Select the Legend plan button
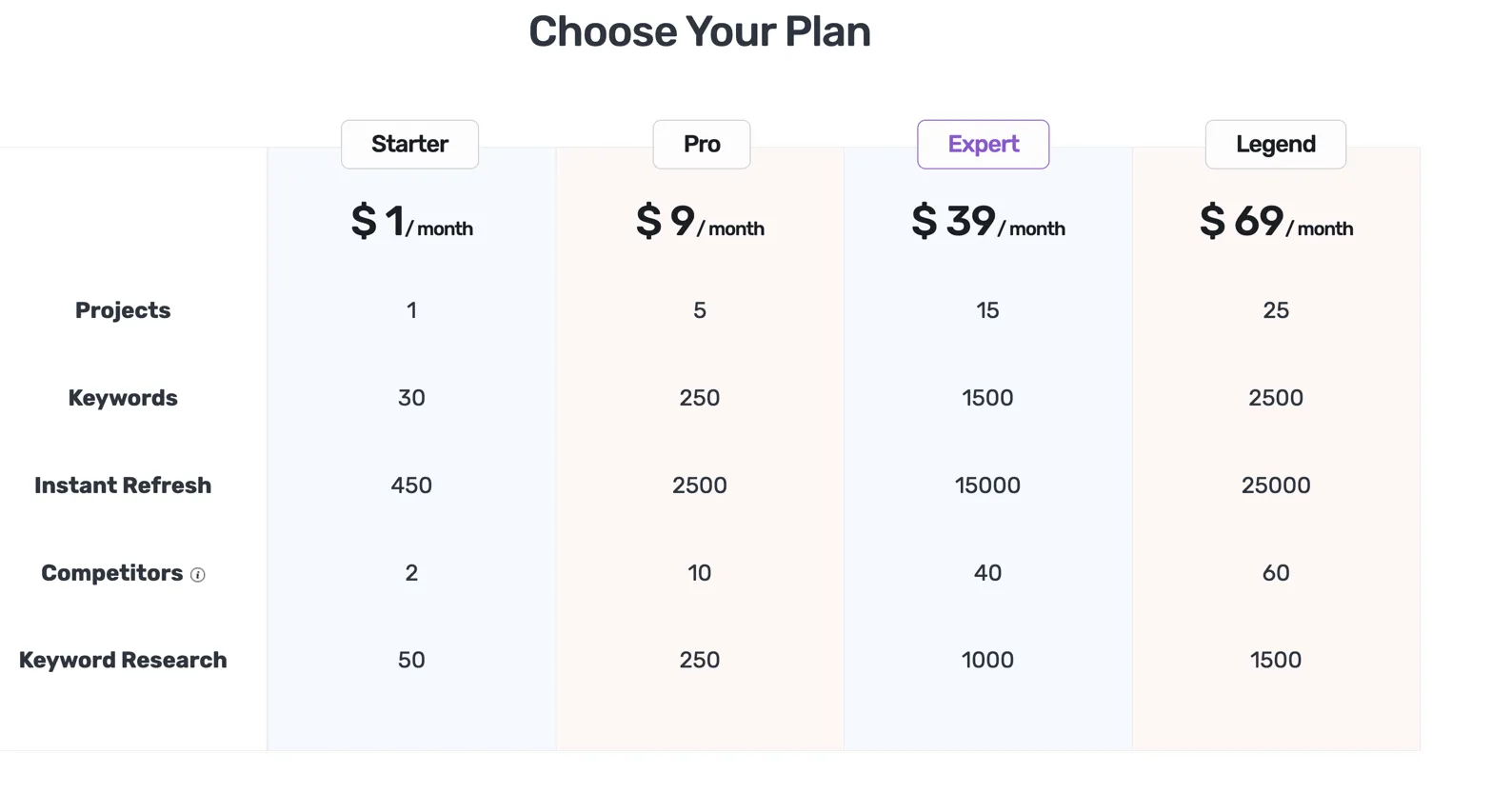 pos(1275,144)
